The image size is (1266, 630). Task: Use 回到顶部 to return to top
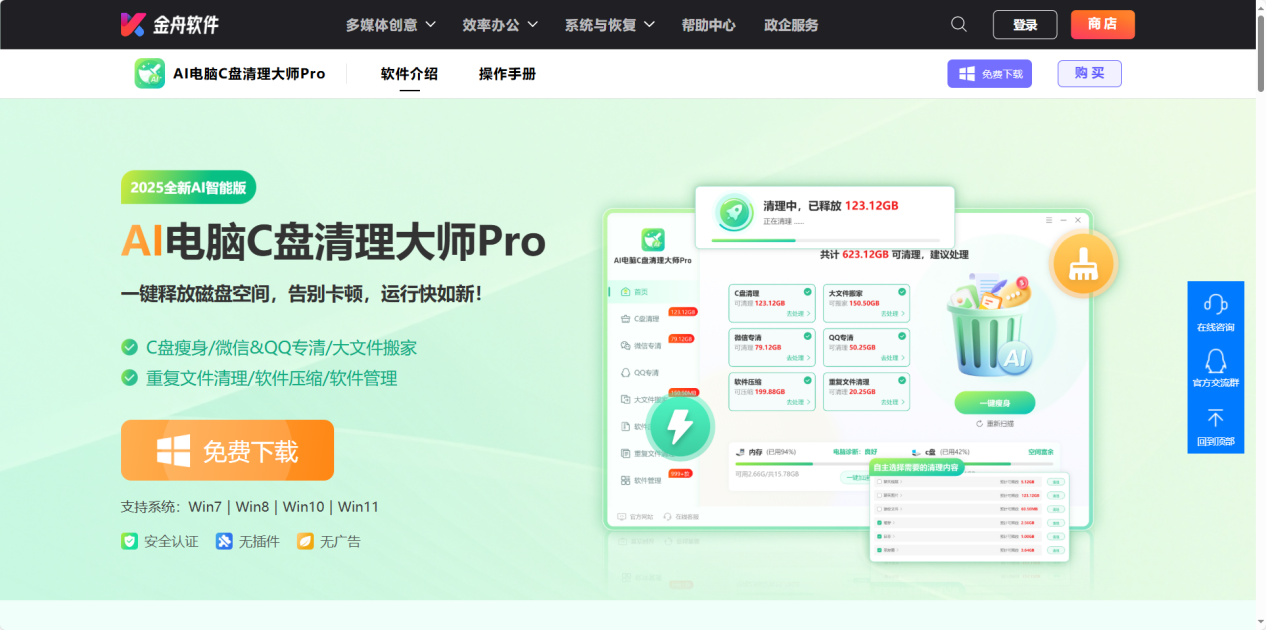point(1216,425)
